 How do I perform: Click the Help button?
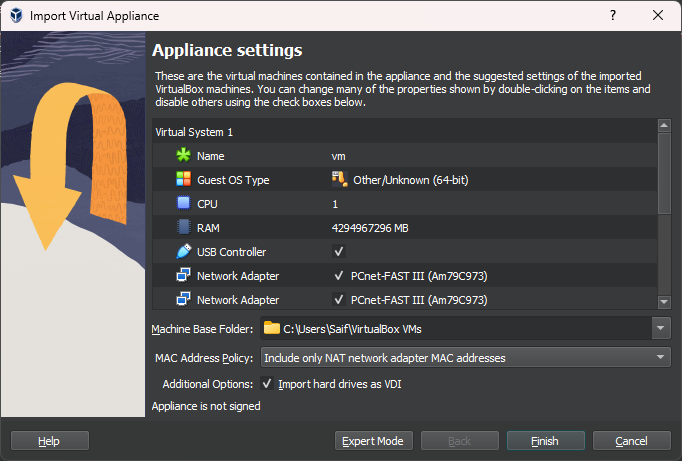pos(50,441)
